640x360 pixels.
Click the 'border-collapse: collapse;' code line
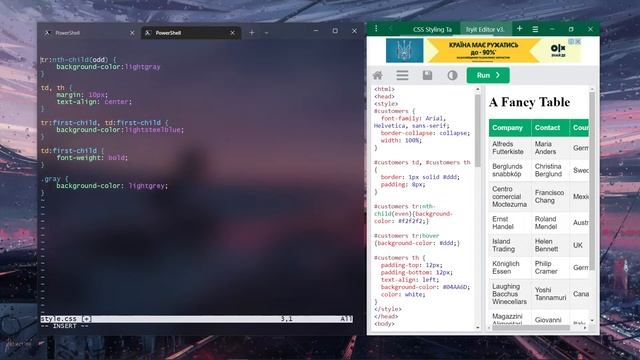425,133
